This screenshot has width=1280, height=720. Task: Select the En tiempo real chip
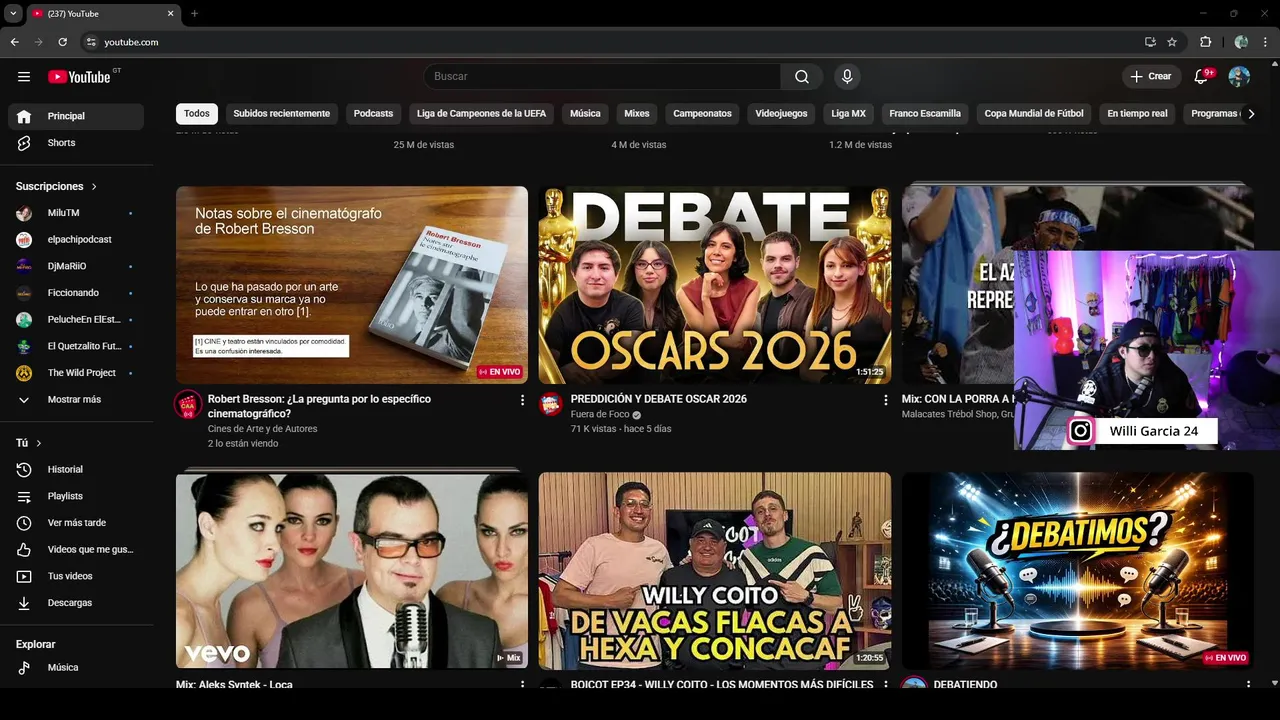(x=1137, y=114)
